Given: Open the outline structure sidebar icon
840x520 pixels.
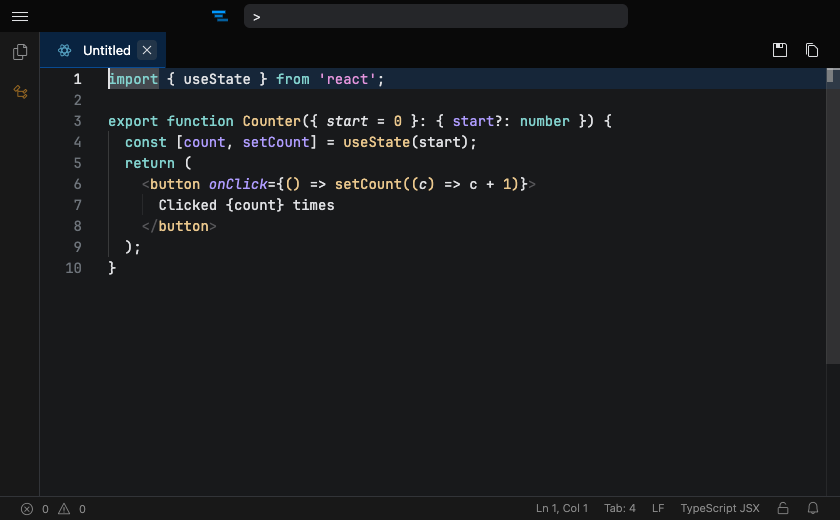Looking at the screenshot, I should (x=20, y=92).
